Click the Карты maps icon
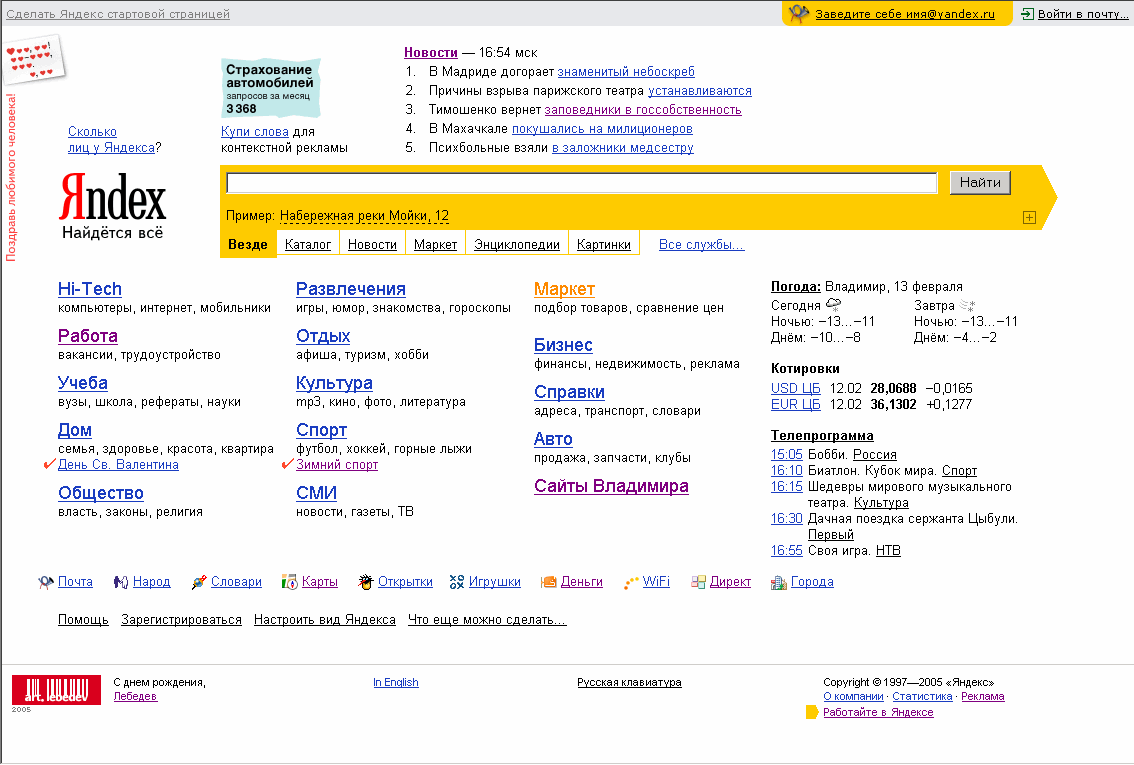The image size is (1134, 765). pos(289,582)
